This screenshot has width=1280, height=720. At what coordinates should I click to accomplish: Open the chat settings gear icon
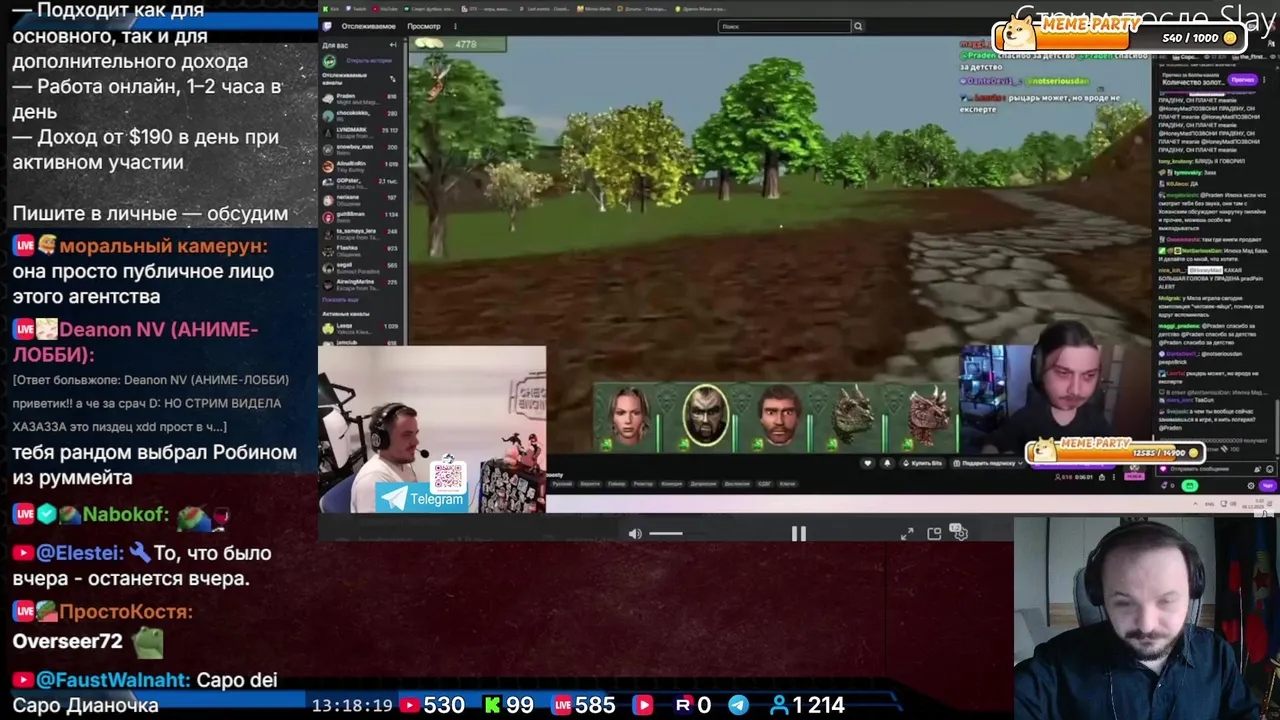coord(1251,485)
